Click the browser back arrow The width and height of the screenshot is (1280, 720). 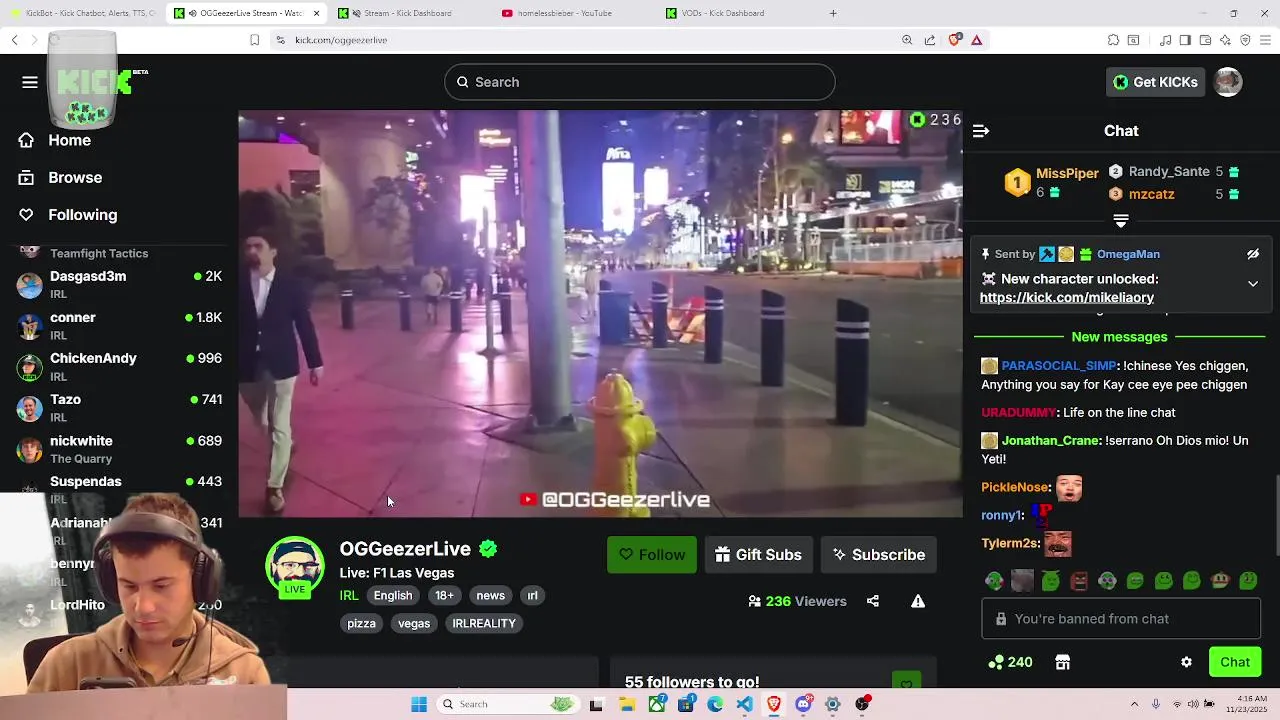[14, 40]
